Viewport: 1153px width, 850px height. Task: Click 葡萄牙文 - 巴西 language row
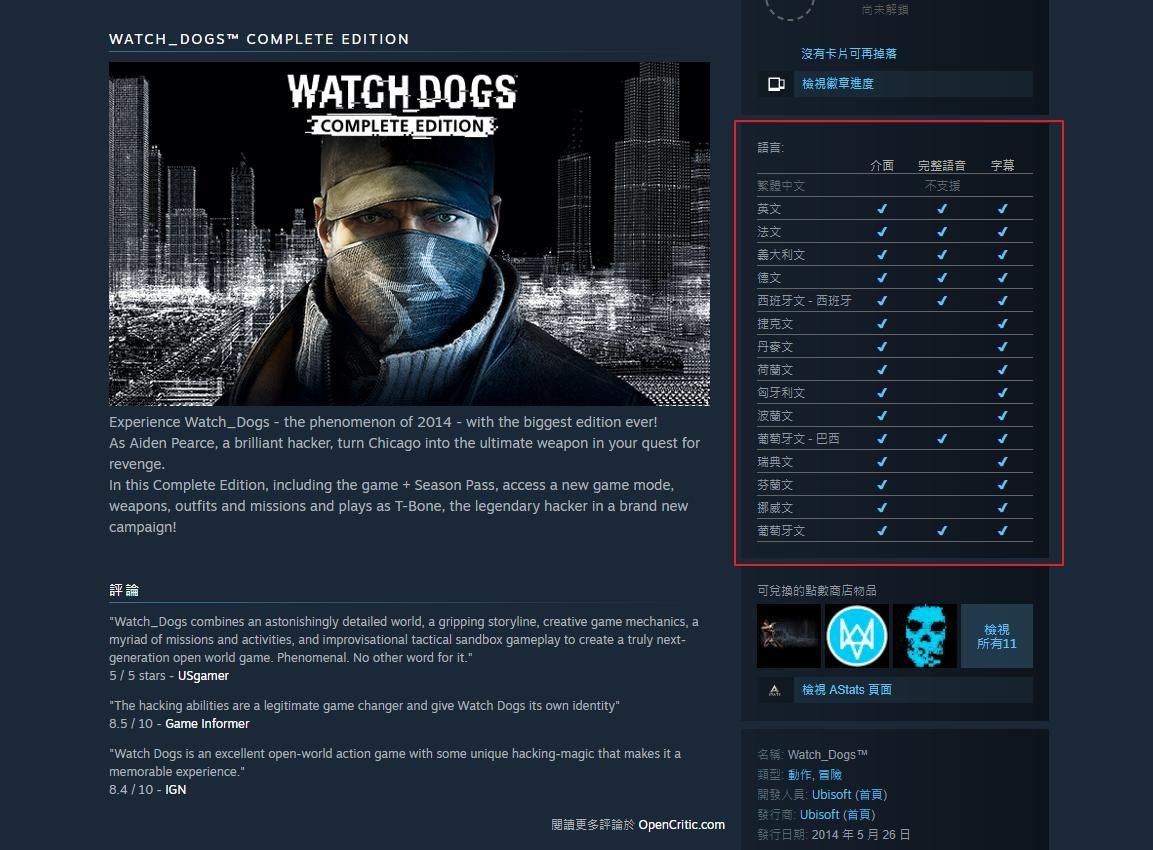(895, 438)
